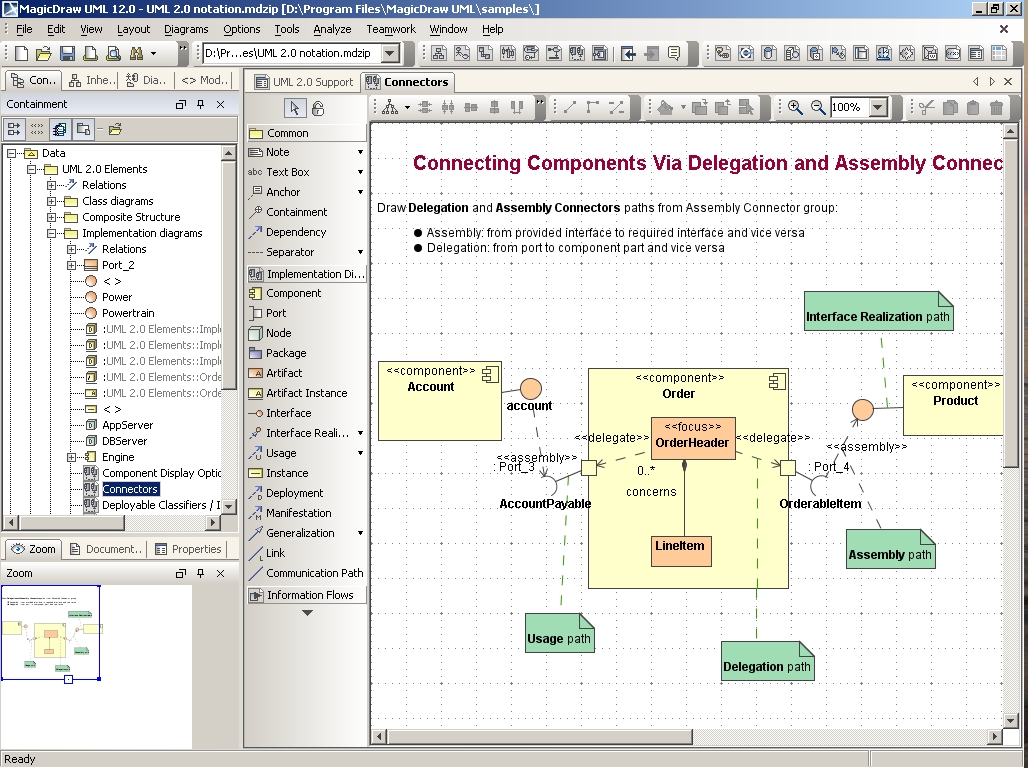Create a new project from main toolbar
This screenshot has height=768, width=1028.
[x=21, y=53]
